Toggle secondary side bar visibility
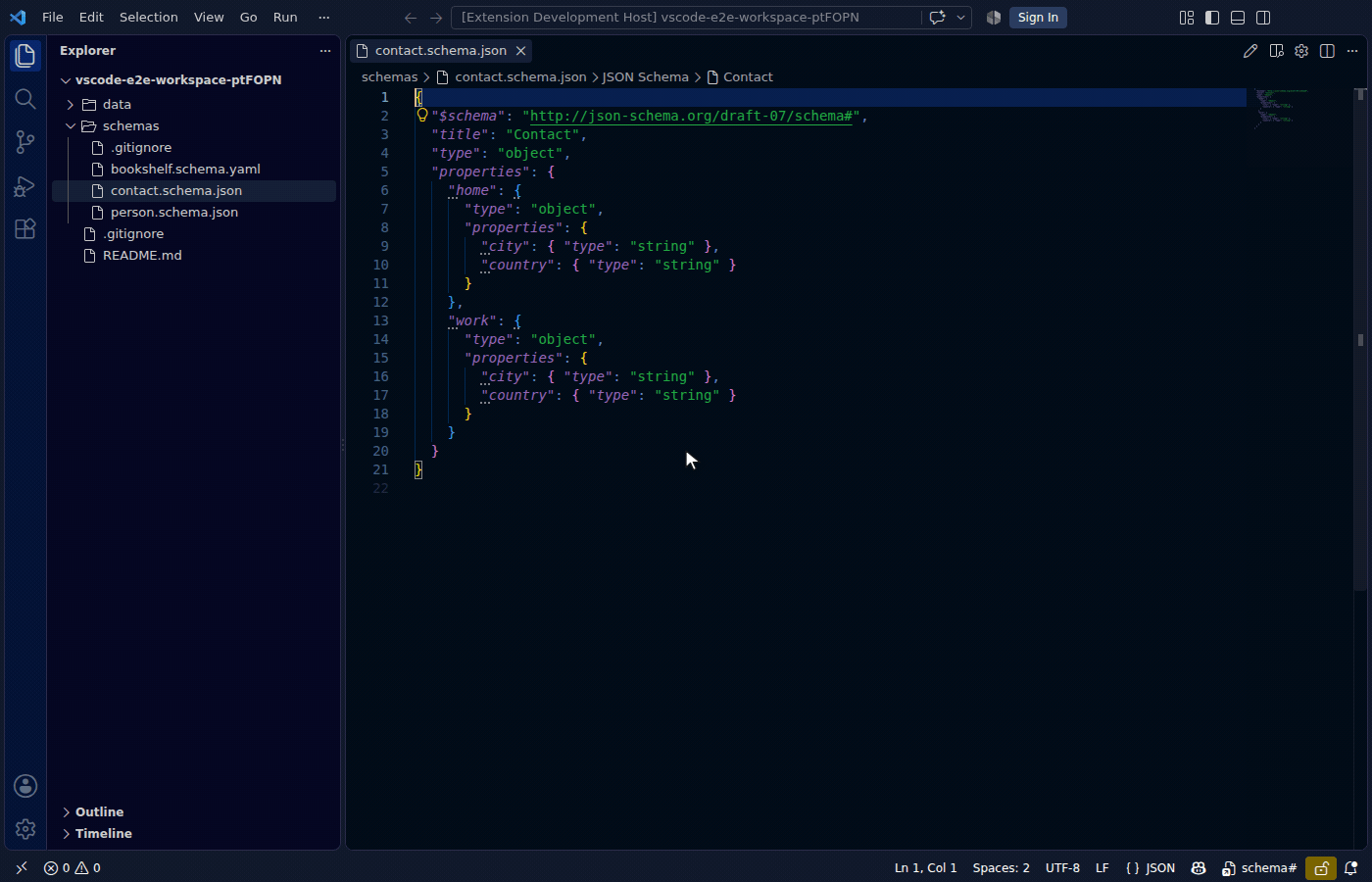 click(1263, 18)
